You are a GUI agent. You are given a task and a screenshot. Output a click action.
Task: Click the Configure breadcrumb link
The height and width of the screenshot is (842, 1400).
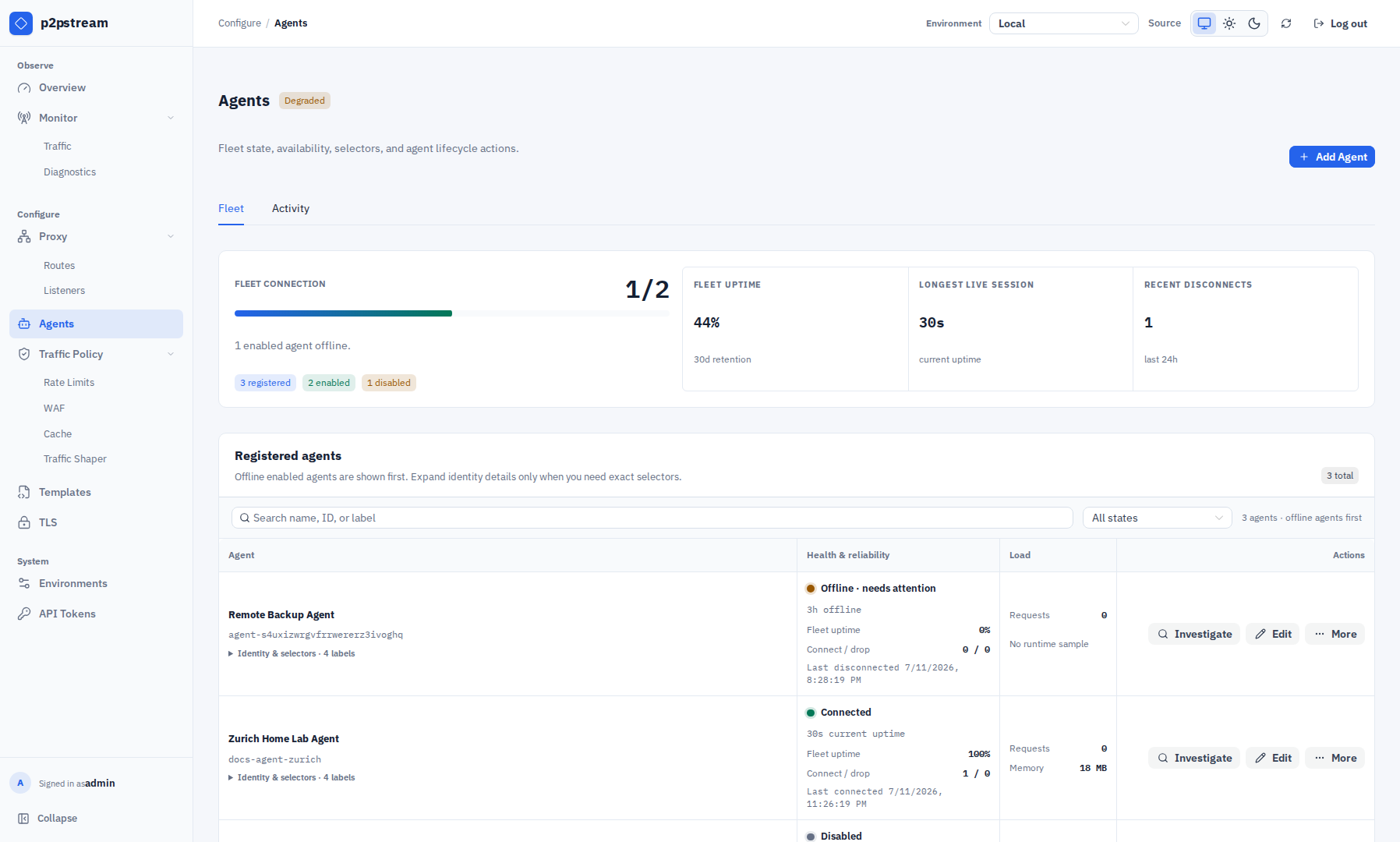pos(239,23)
